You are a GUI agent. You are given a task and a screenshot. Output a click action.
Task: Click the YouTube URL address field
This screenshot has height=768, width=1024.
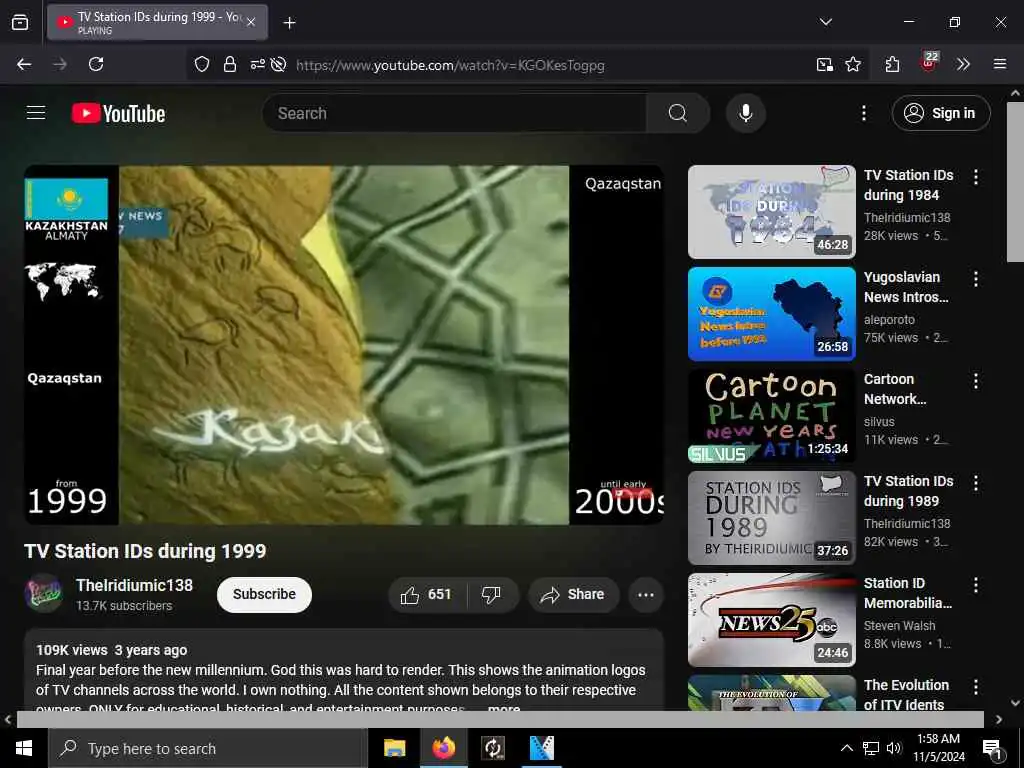pos(450,65)
